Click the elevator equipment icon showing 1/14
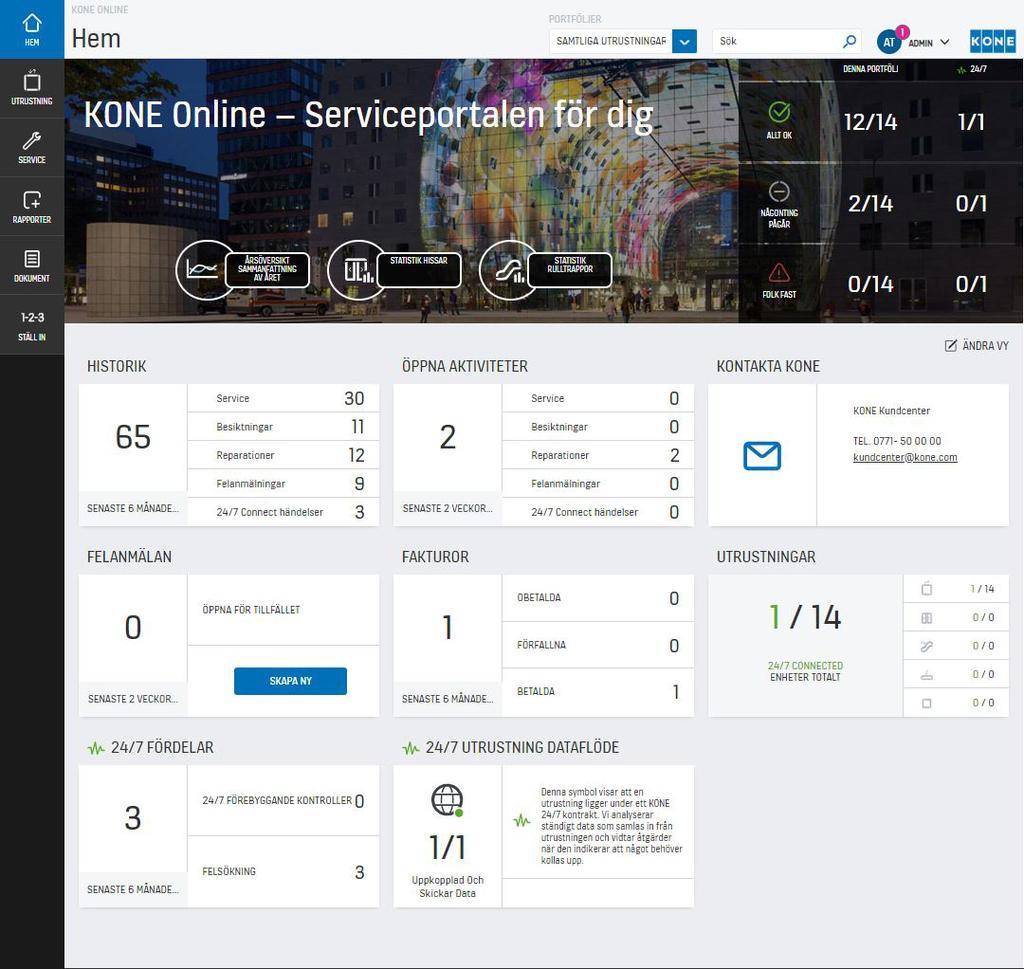 tap(926, 589)
